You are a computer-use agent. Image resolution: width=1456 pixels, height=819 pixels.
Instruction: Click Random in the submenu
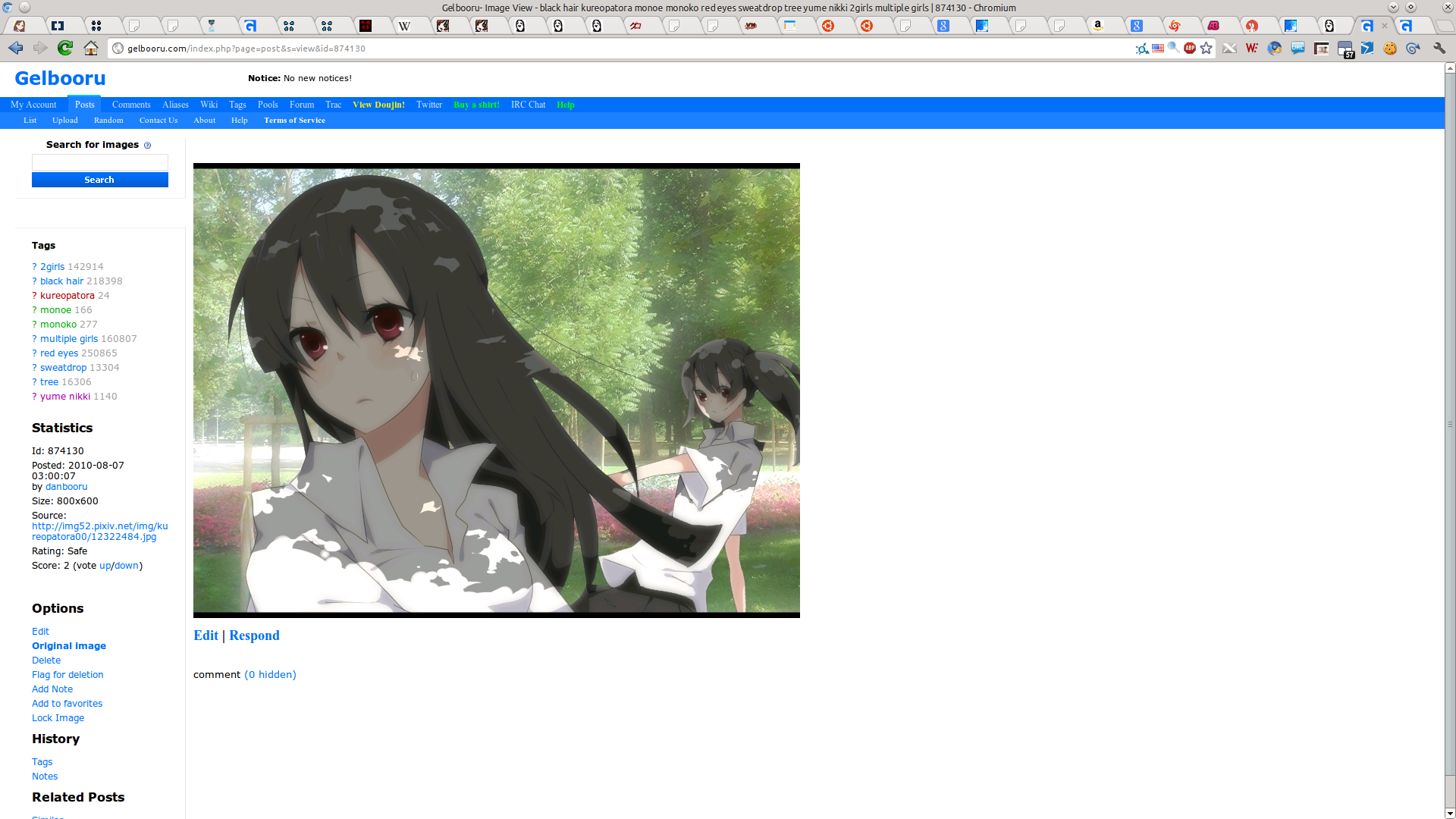[108, 121]
